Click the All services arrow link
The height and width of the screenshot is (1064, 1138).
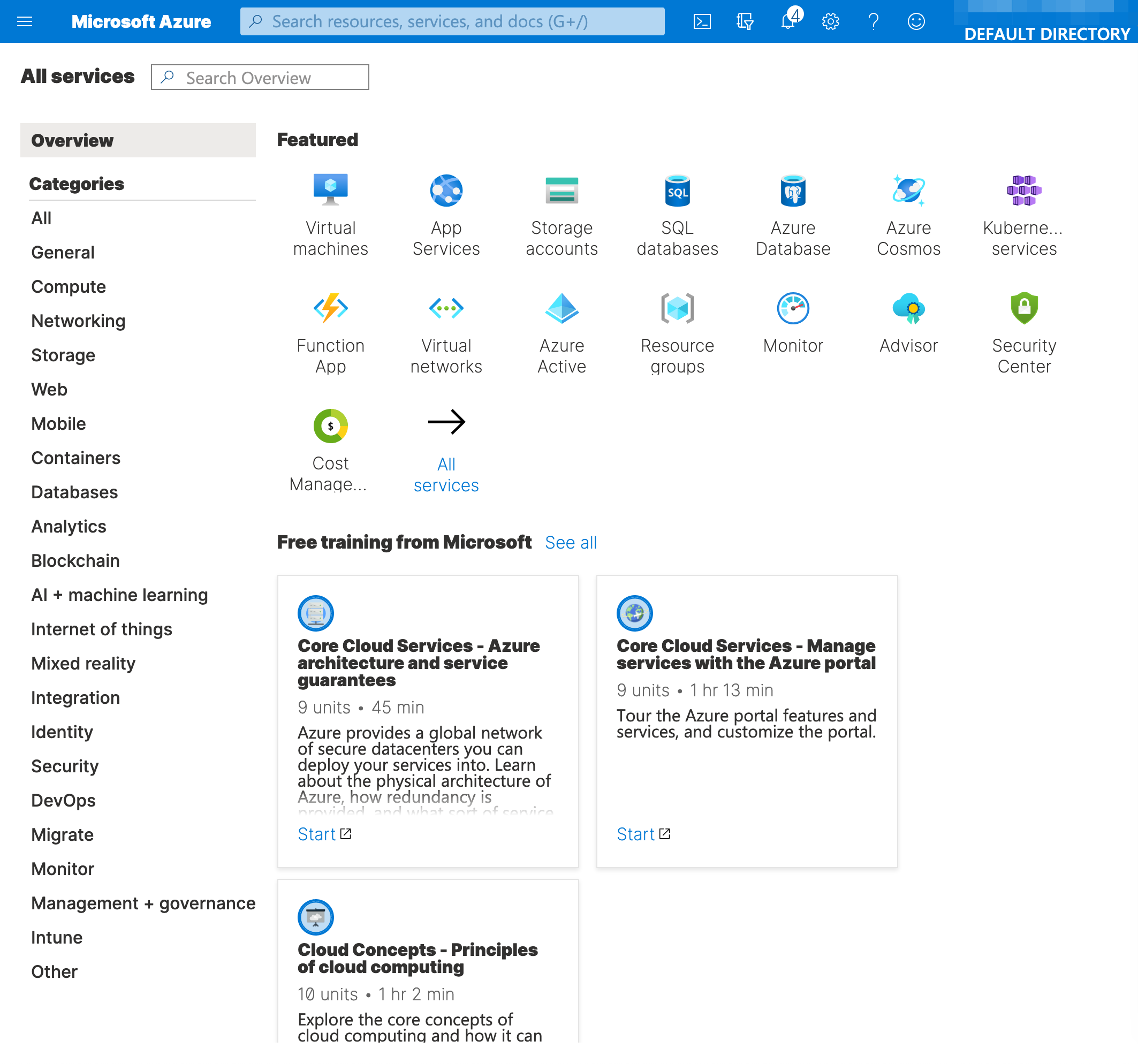point(446,451)
